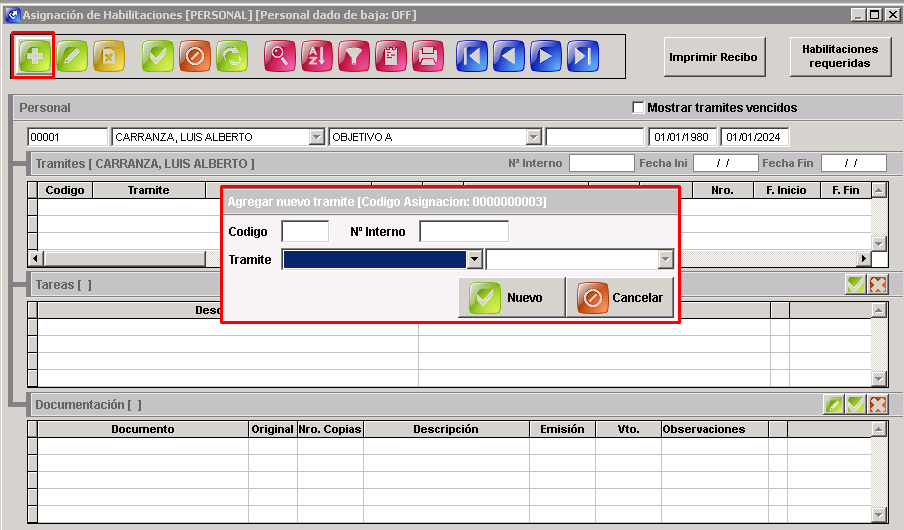
Task: Click the pink A-Z sort icon
Action: point(317,56)
